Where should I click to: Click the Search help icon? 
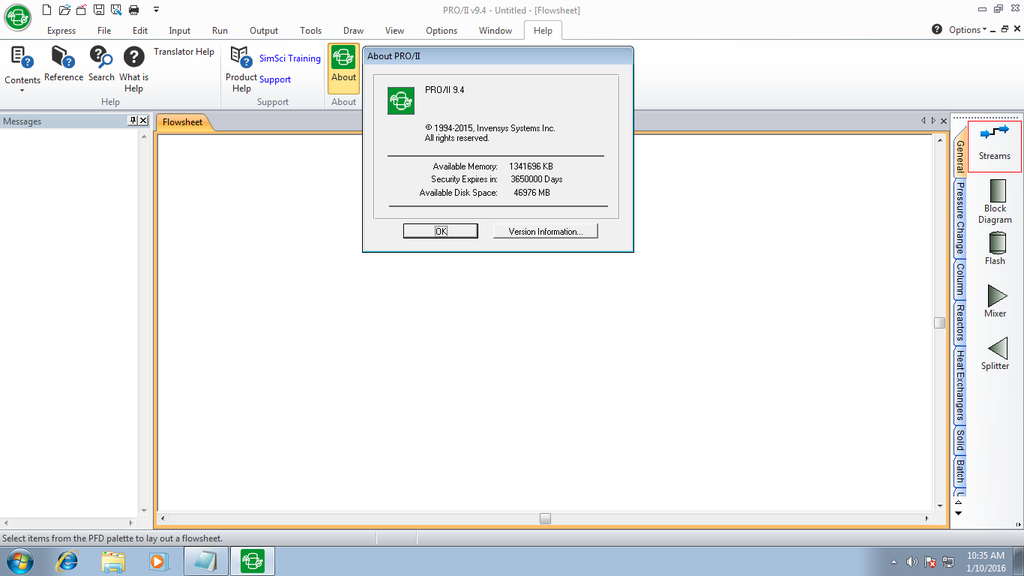coord(101,64)
